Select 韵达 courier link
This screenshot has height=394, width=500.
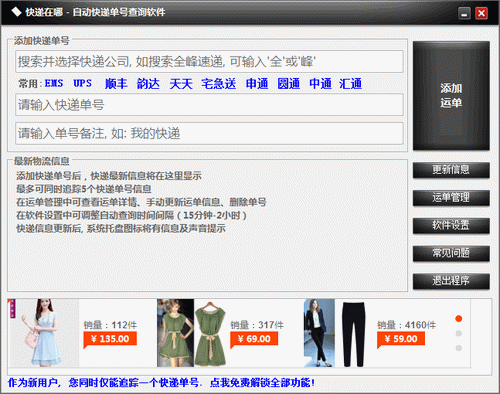click(148, 83)
